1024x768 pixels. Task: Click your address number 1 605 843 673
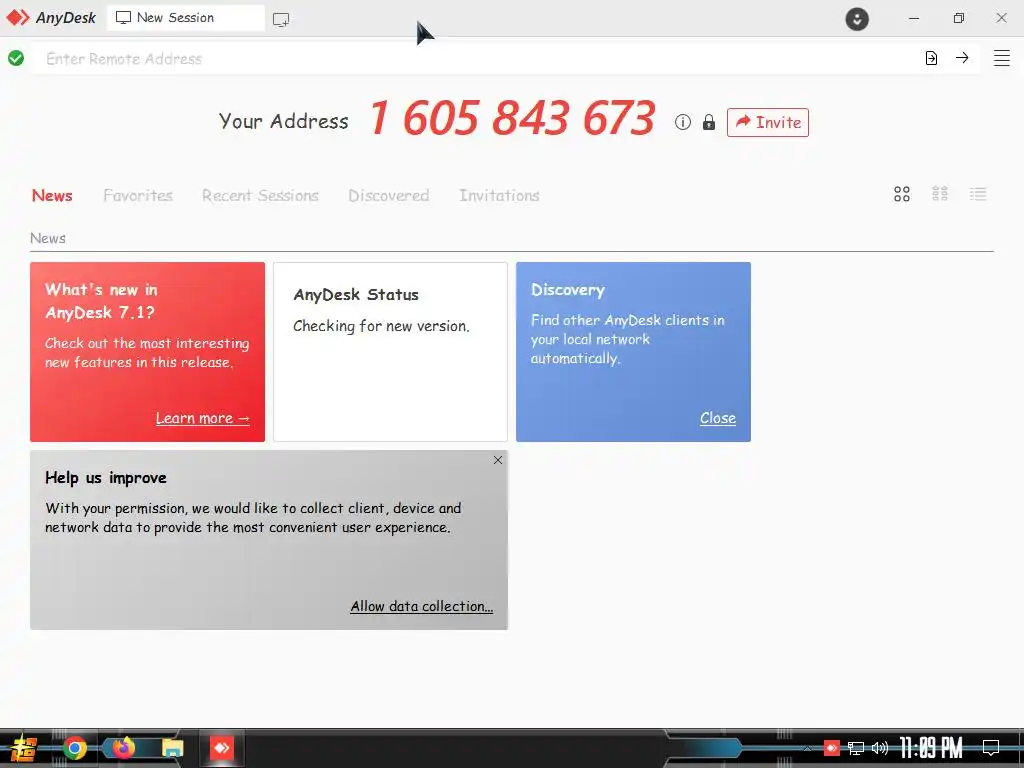(x=512, y=118)
